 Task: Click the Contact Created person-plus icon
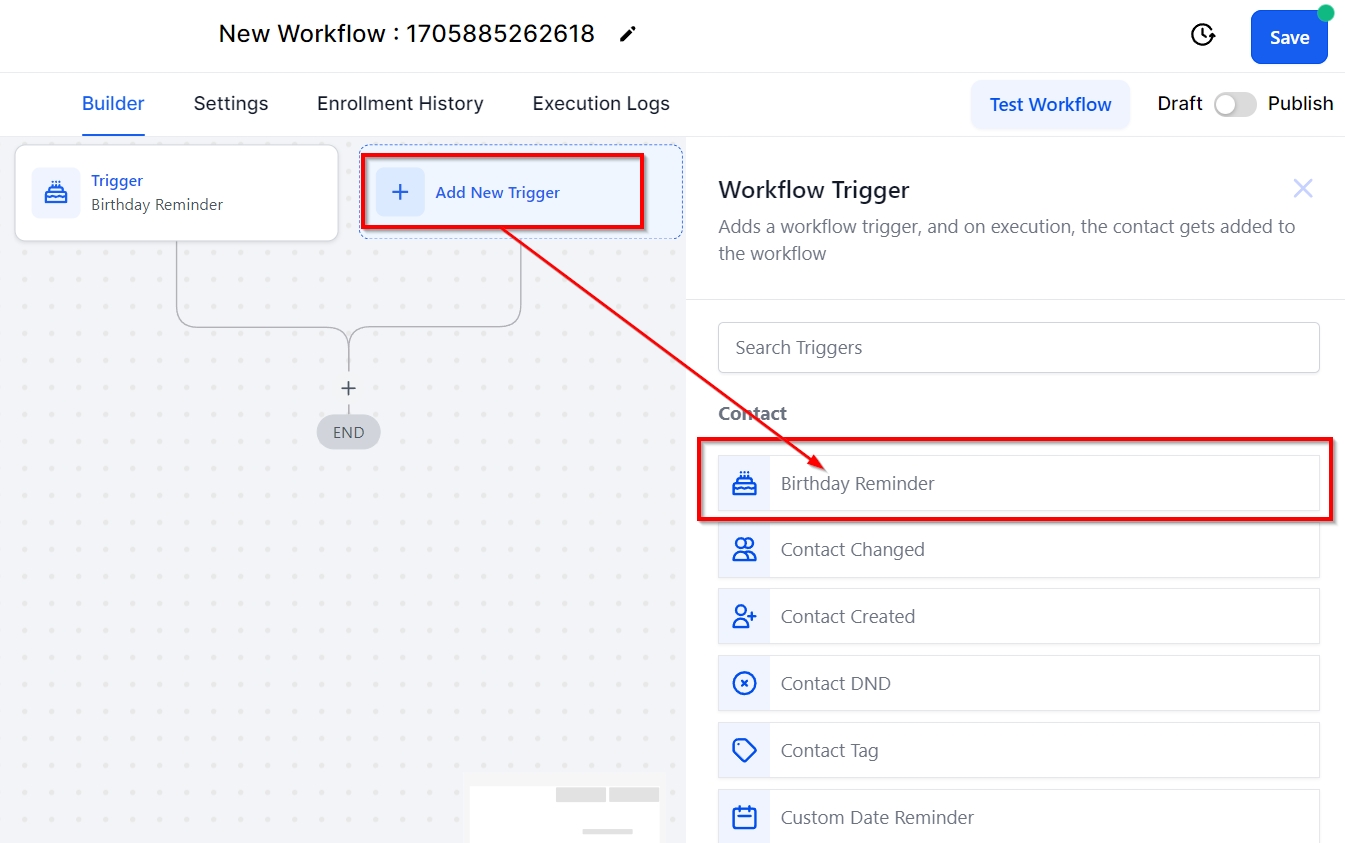[x=744, y=616]
